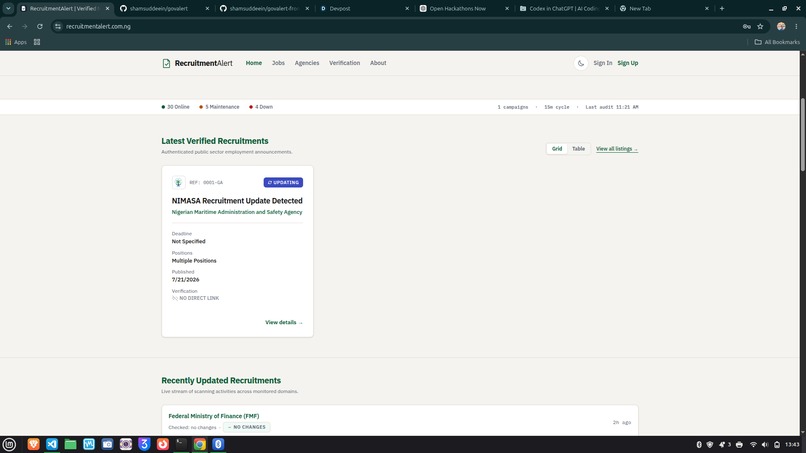Click the Sign In link
806x453 pixels.
point(602,63)
